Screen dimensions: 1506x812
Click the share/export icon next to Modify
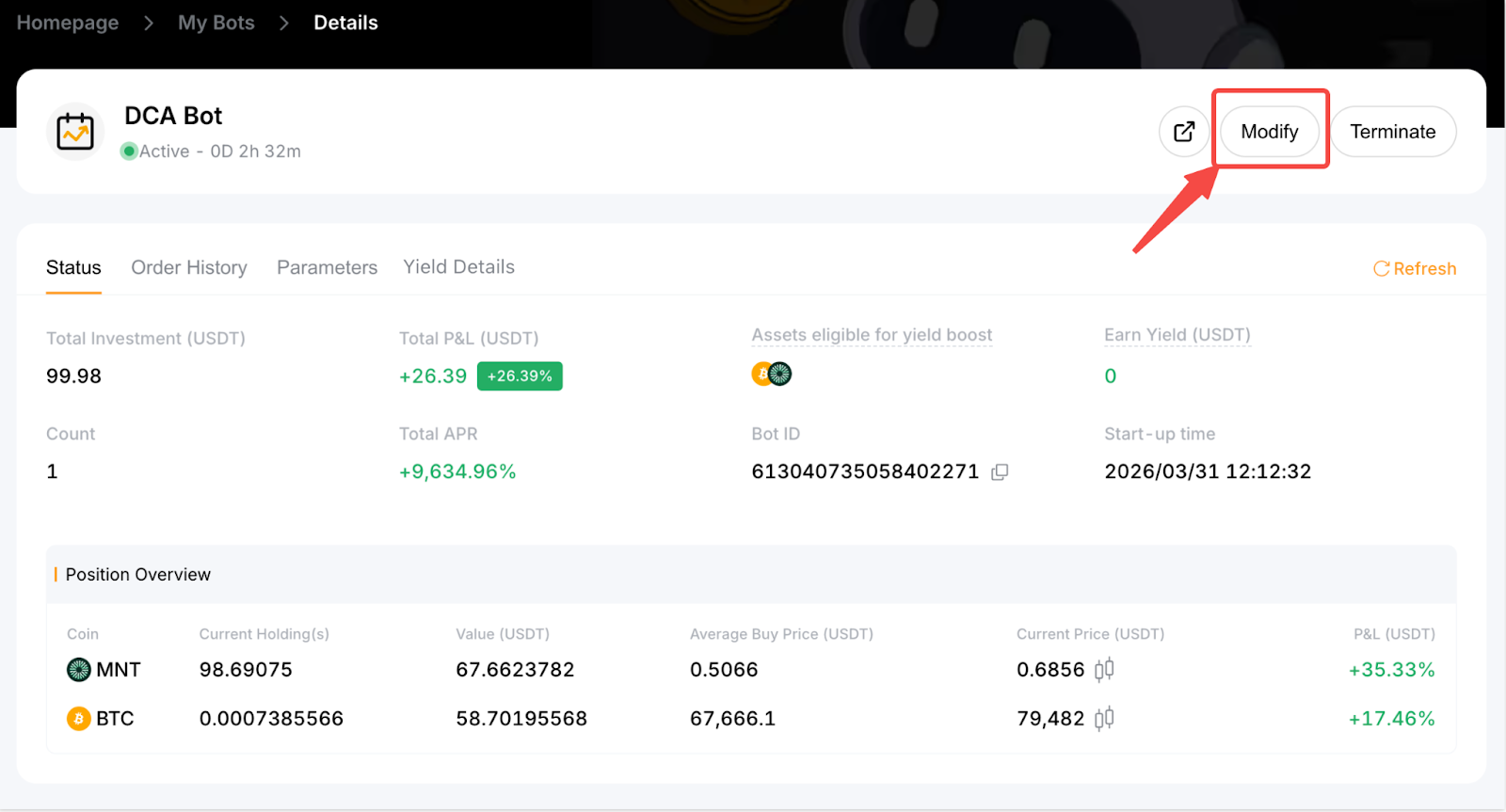(1183, 132)
